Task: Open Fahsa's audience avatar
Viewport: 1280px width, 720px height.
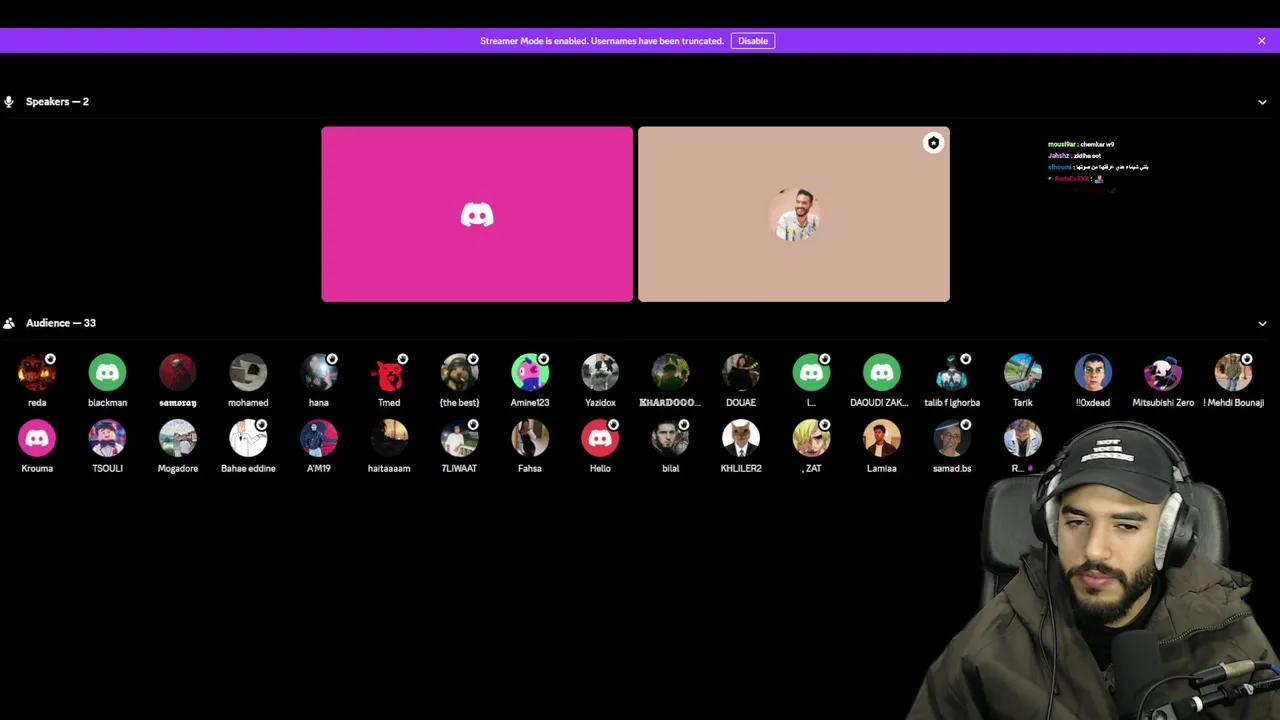Action: [x=530, y=439]
